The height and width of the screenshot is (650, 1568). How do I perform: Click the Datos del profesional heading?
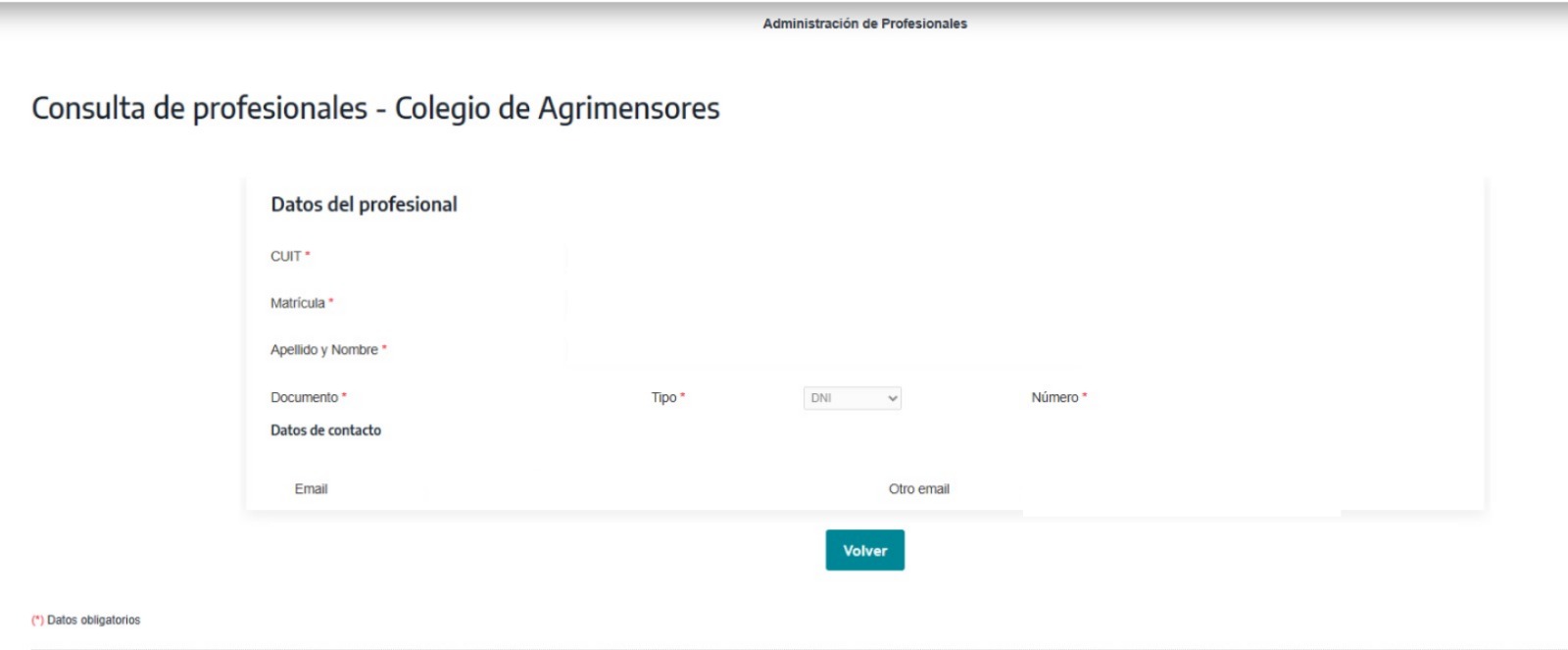[364, 204]
